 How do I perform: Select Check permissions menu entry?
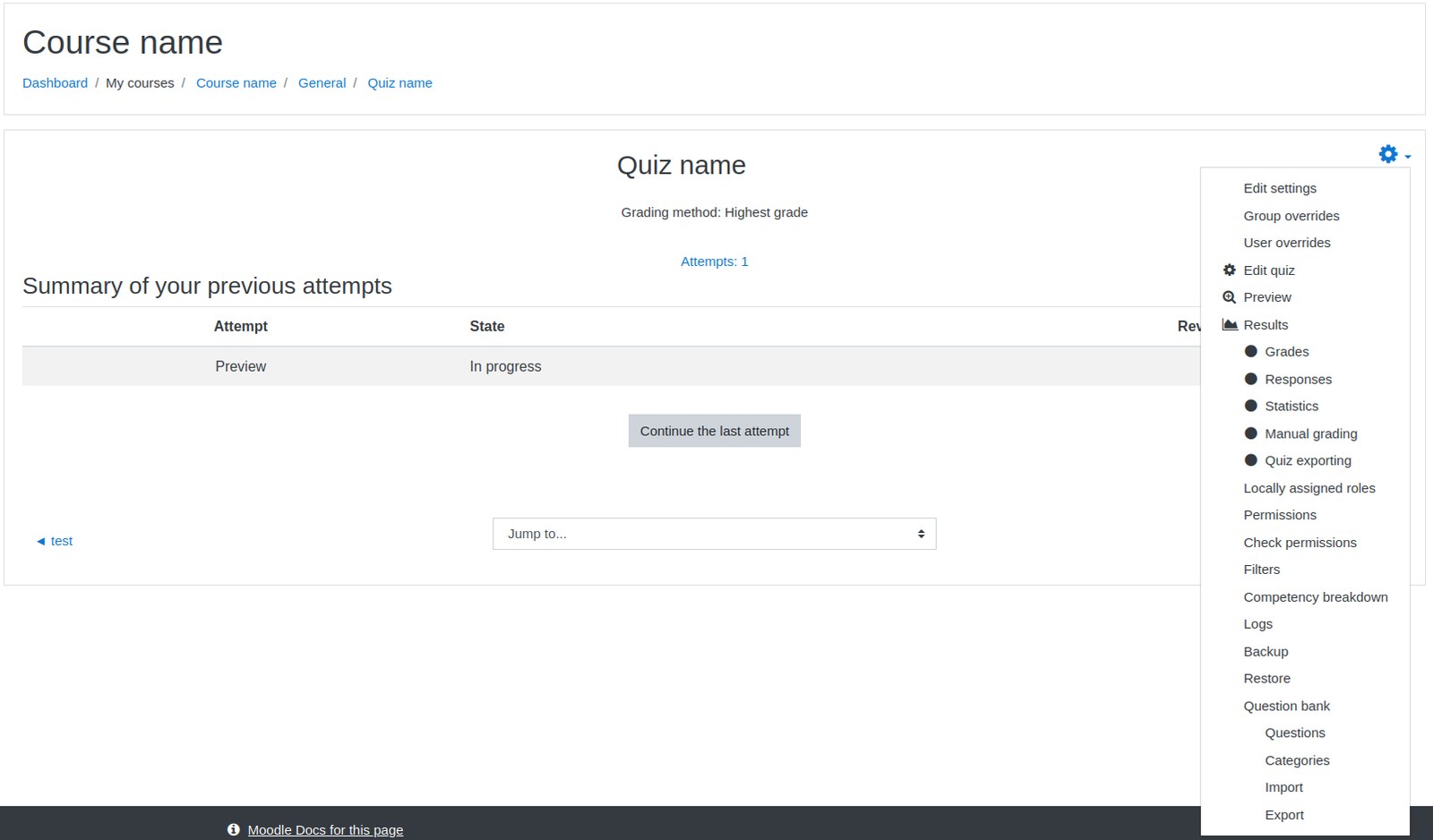click(x=1300, y=543)
